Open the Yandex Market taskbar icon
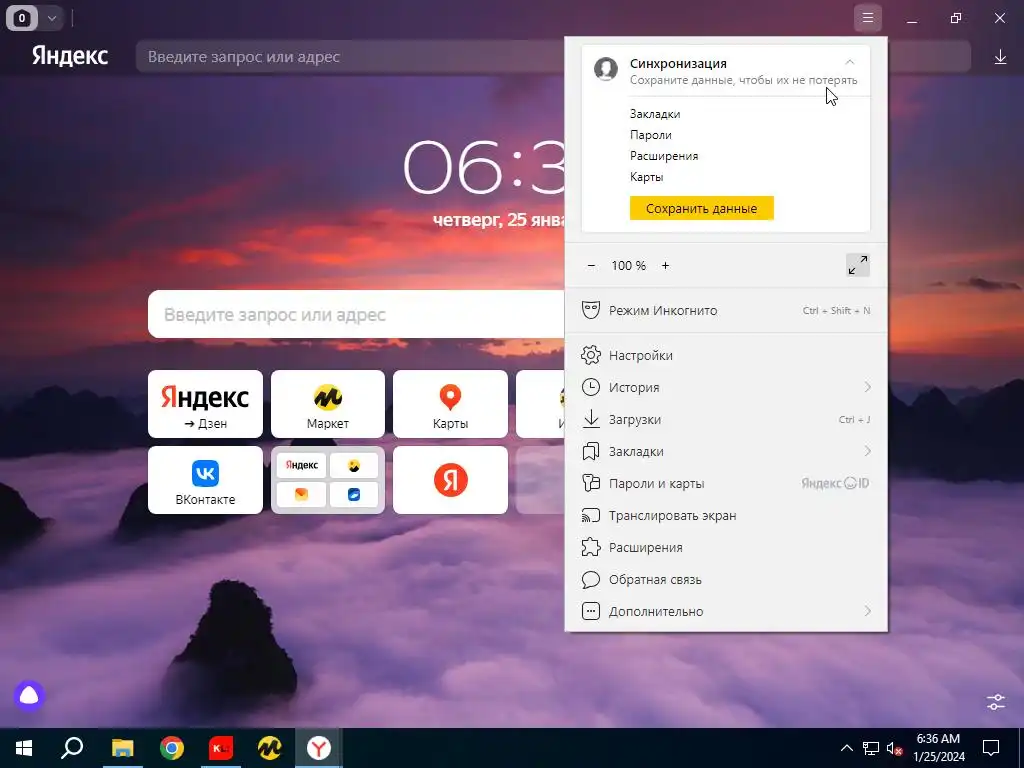Viewport: 1024px width, 768px height. [270, 748]
